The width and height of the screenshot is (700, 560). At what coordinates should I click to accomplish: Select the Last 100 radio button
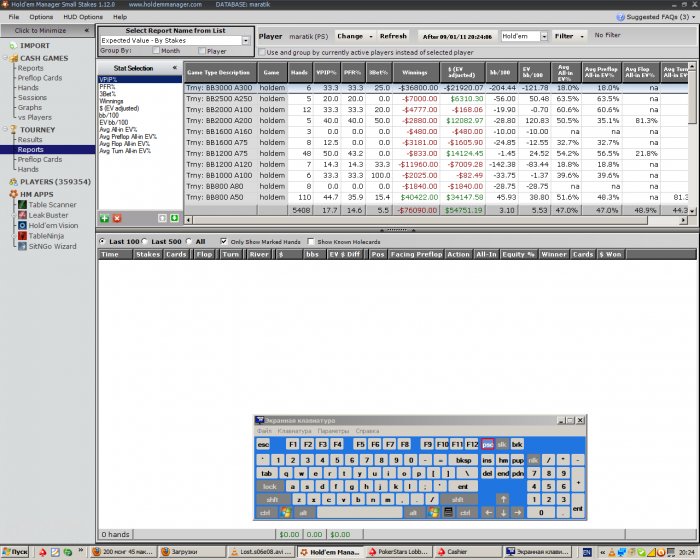pyautogui.click(x=102, y=241)
